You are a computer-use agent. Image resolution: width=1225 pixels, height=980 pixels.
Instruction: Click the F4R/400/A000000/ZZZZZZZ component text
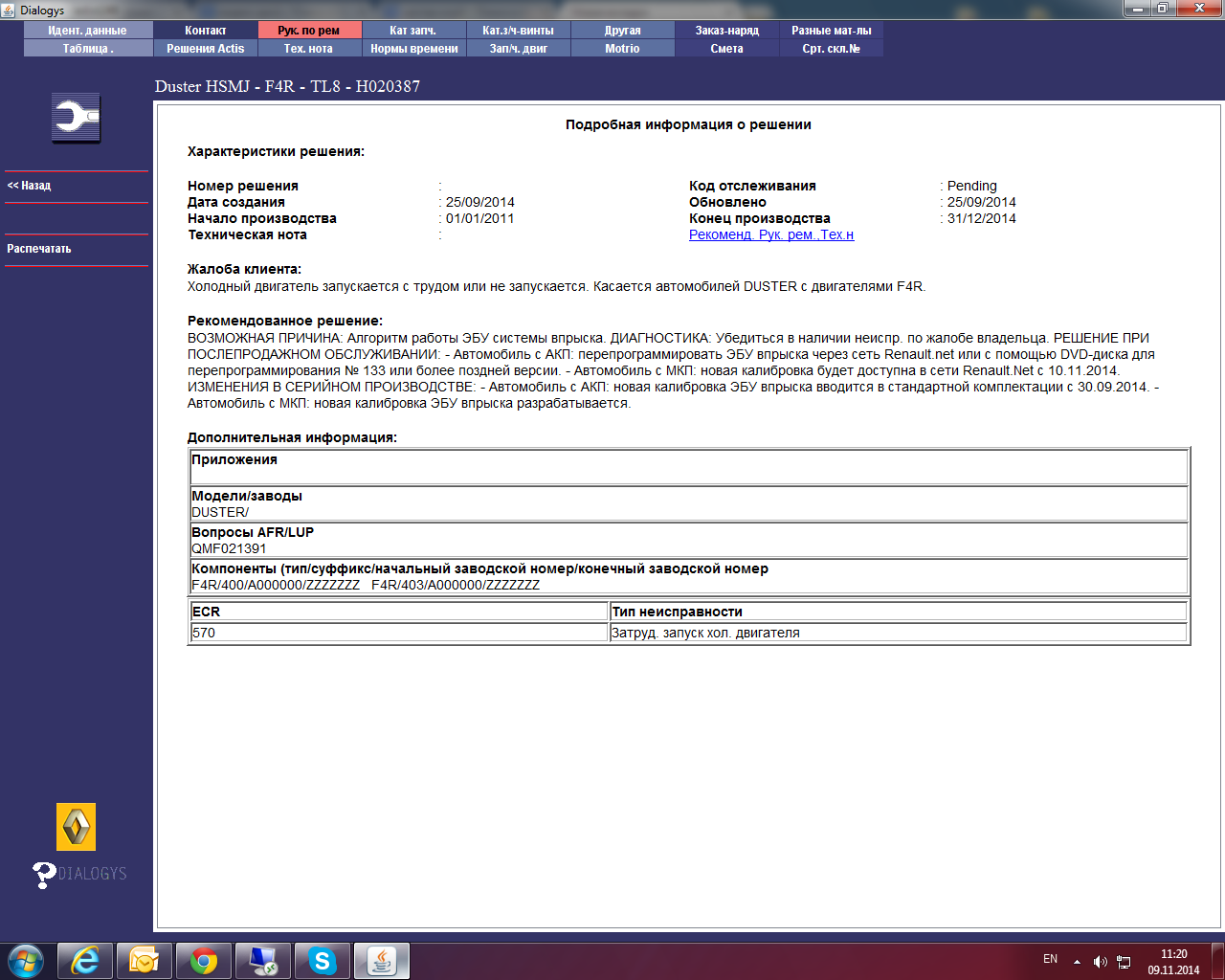tap(276, 585)
